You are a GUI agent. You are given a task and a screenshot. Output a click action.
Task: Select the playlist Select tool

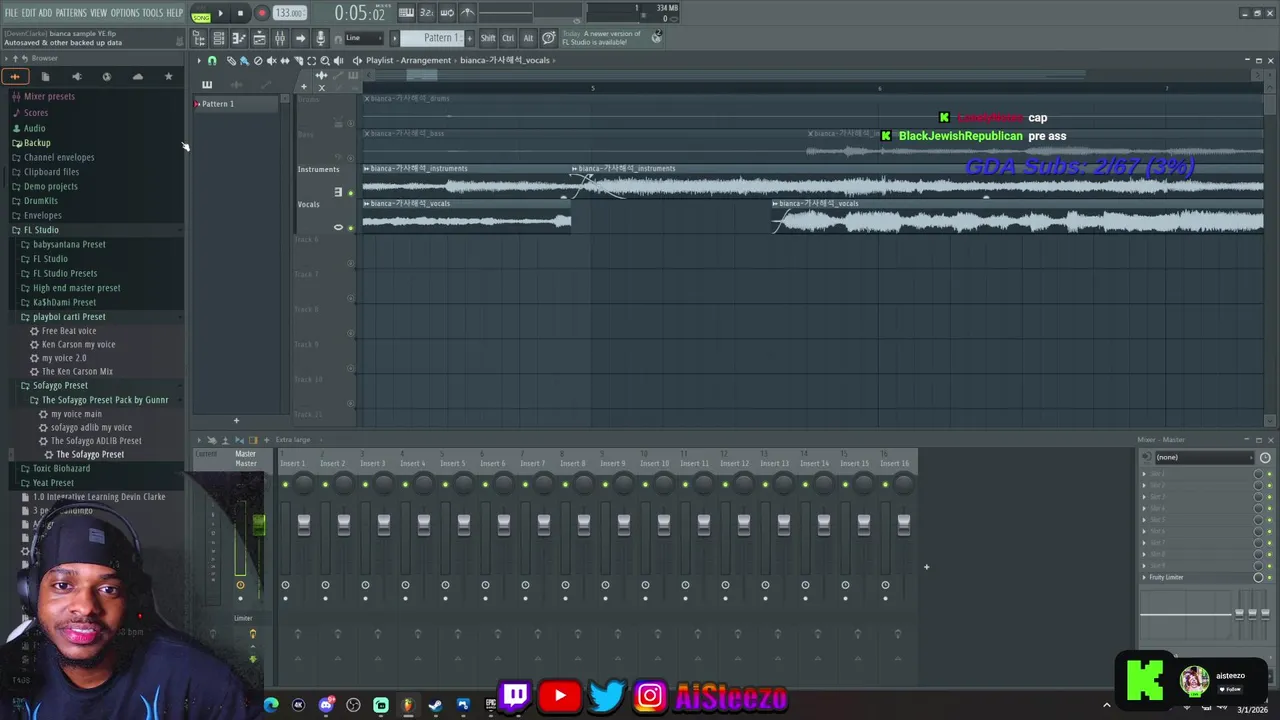coord(311,60)
